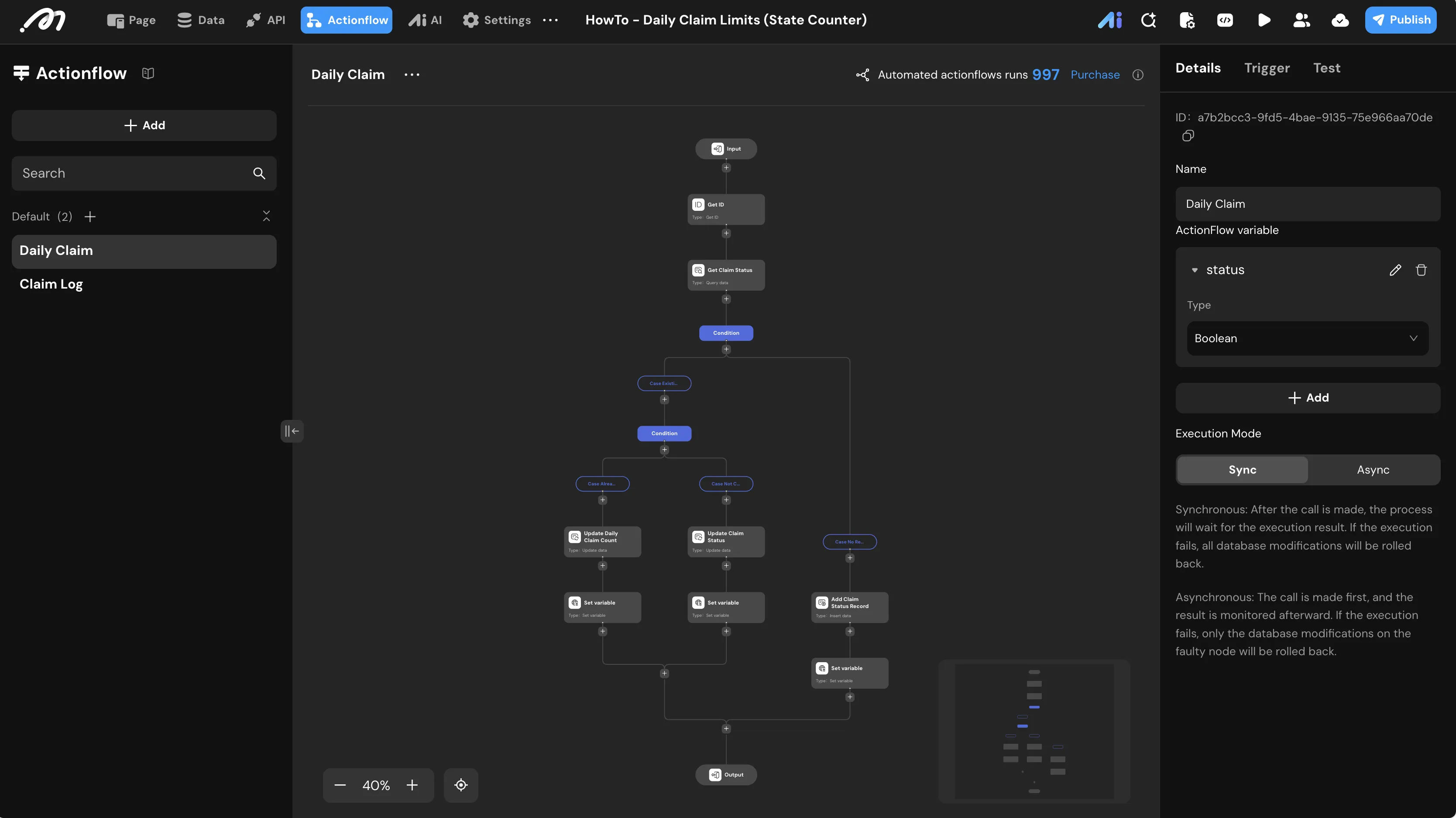Image resolution: width=1456 pixels, height=818 pixels.
Task: Zoom in the canvas with plus
Action: [412, 785]
